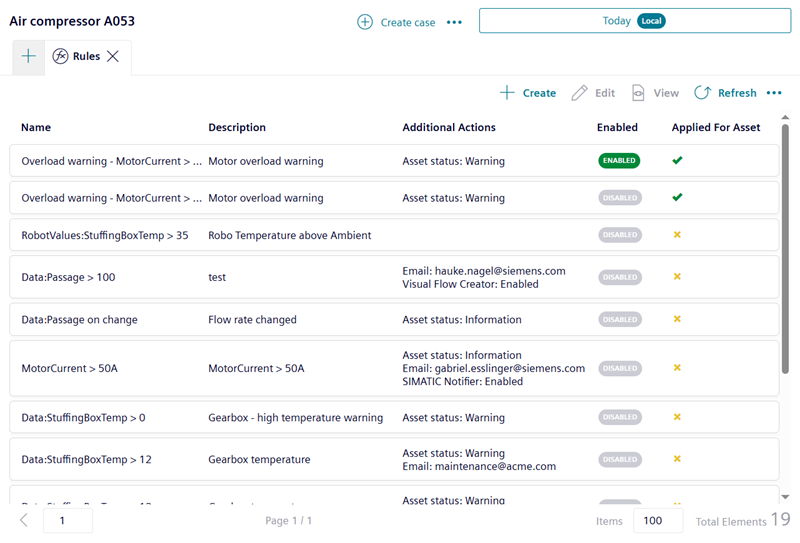Click description 'Robo Temperature above Ambient'

coord(289,235)
